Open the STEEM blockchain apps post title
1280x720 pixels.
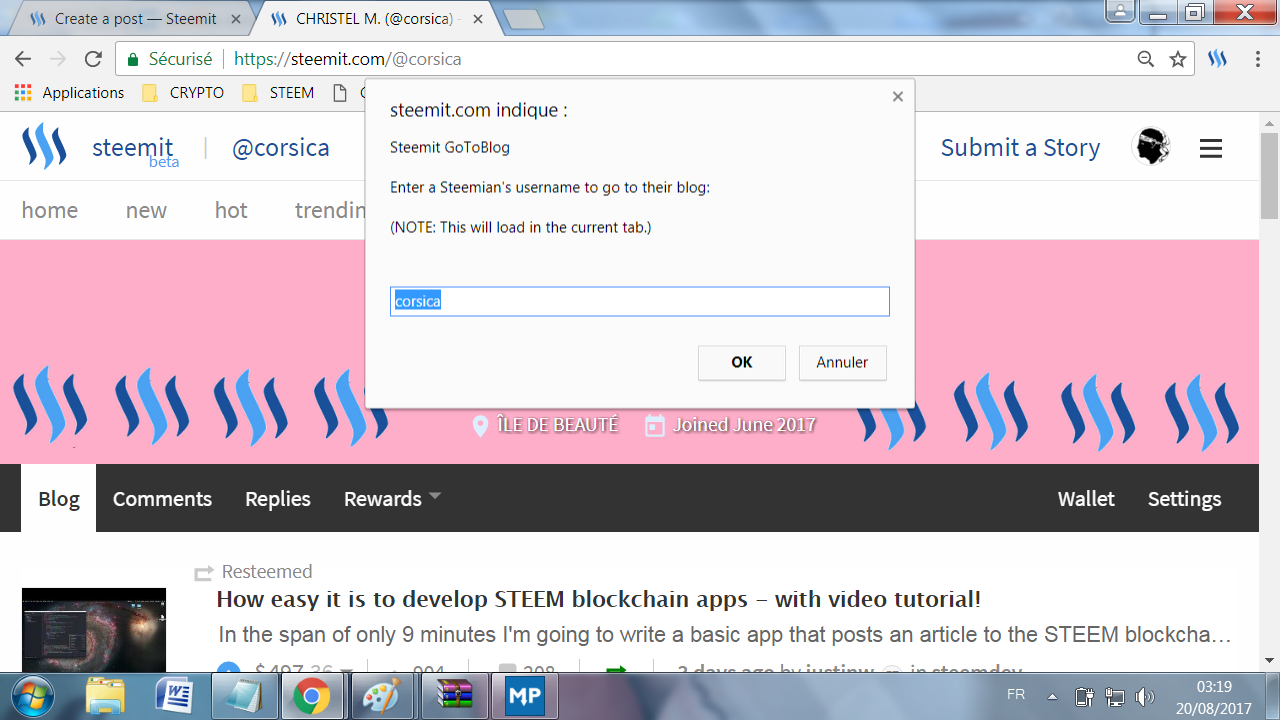click(x=599, y=599)
